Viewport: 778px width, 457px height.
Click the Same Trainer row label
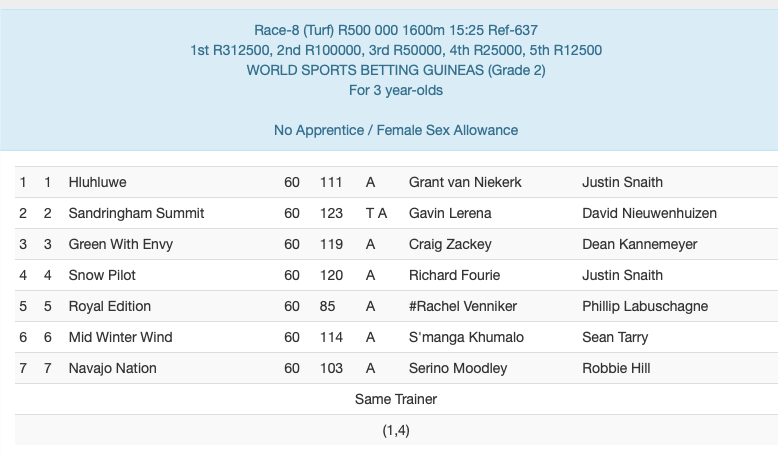(x=395, y=399)
